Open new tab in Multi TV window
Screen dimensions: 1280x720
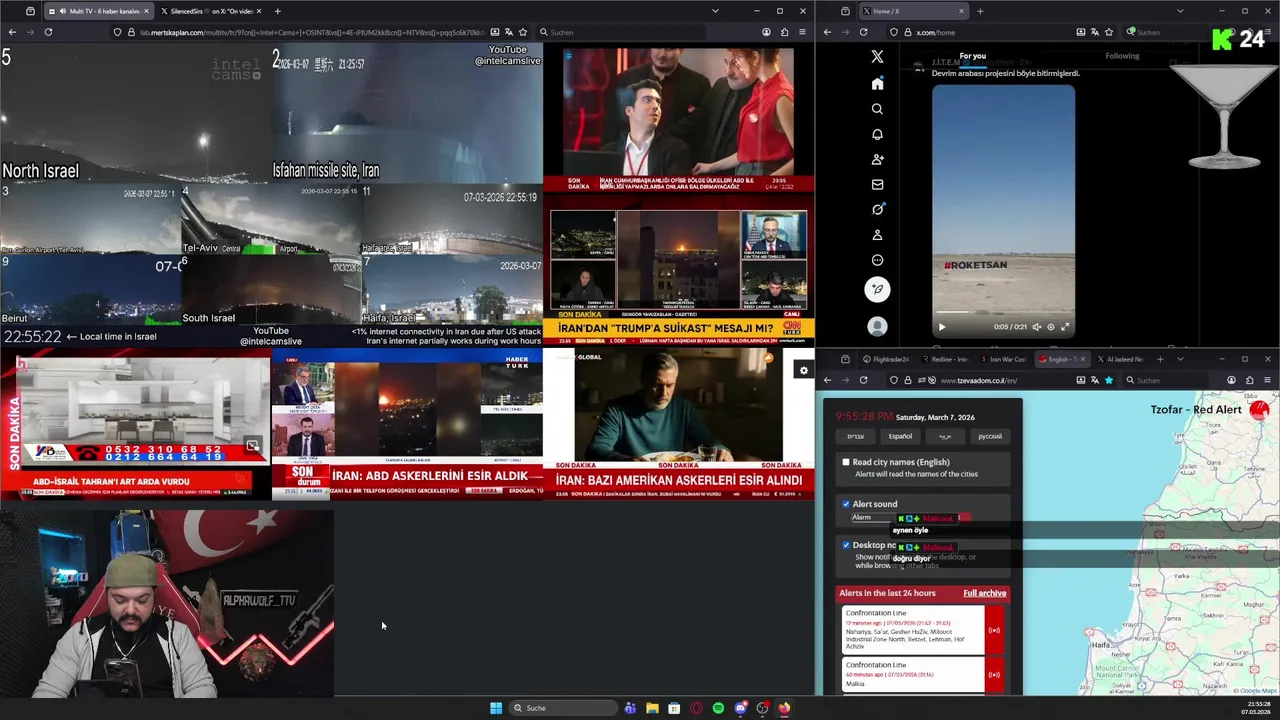click(277, 11)
